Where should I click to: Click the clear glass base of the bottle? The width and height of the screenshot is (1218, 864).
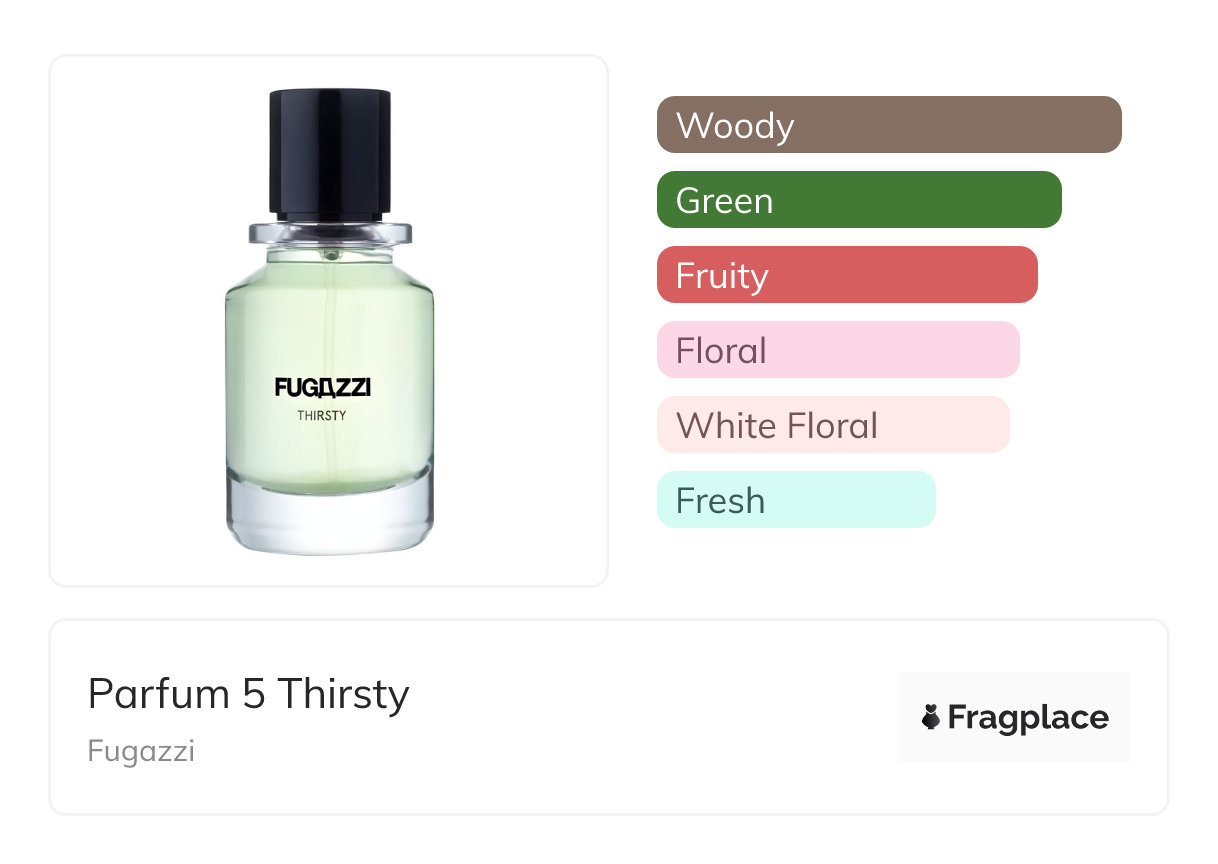click(x=329, y=518)
